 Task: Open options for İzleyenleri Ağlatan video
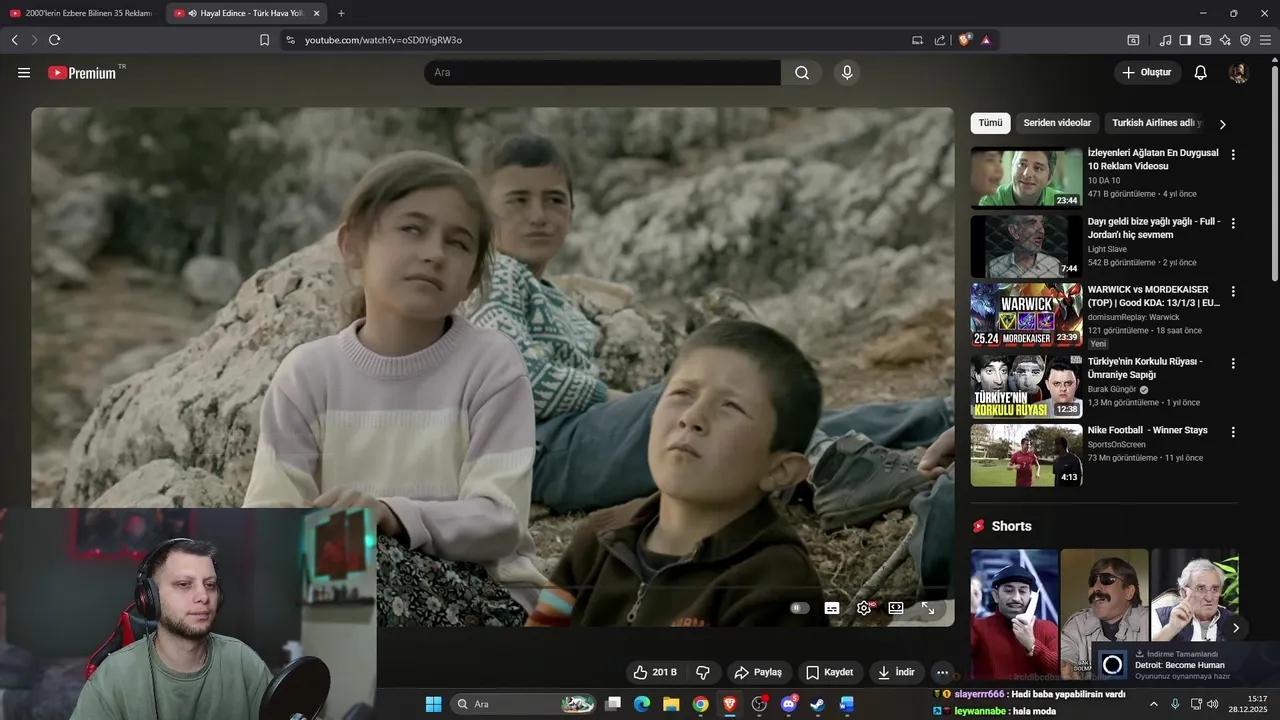point(1233,155)
